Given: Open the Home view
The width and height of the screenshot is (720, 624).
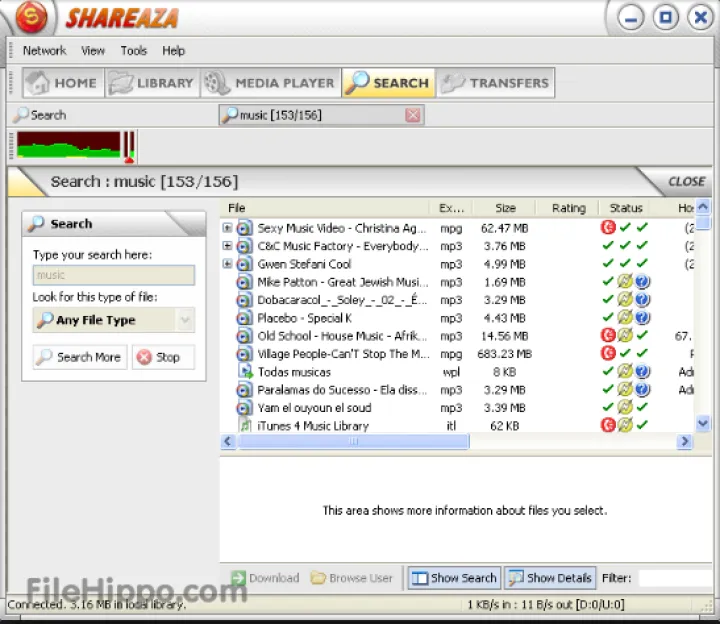Looking at the screenshot, I should 61,83.
